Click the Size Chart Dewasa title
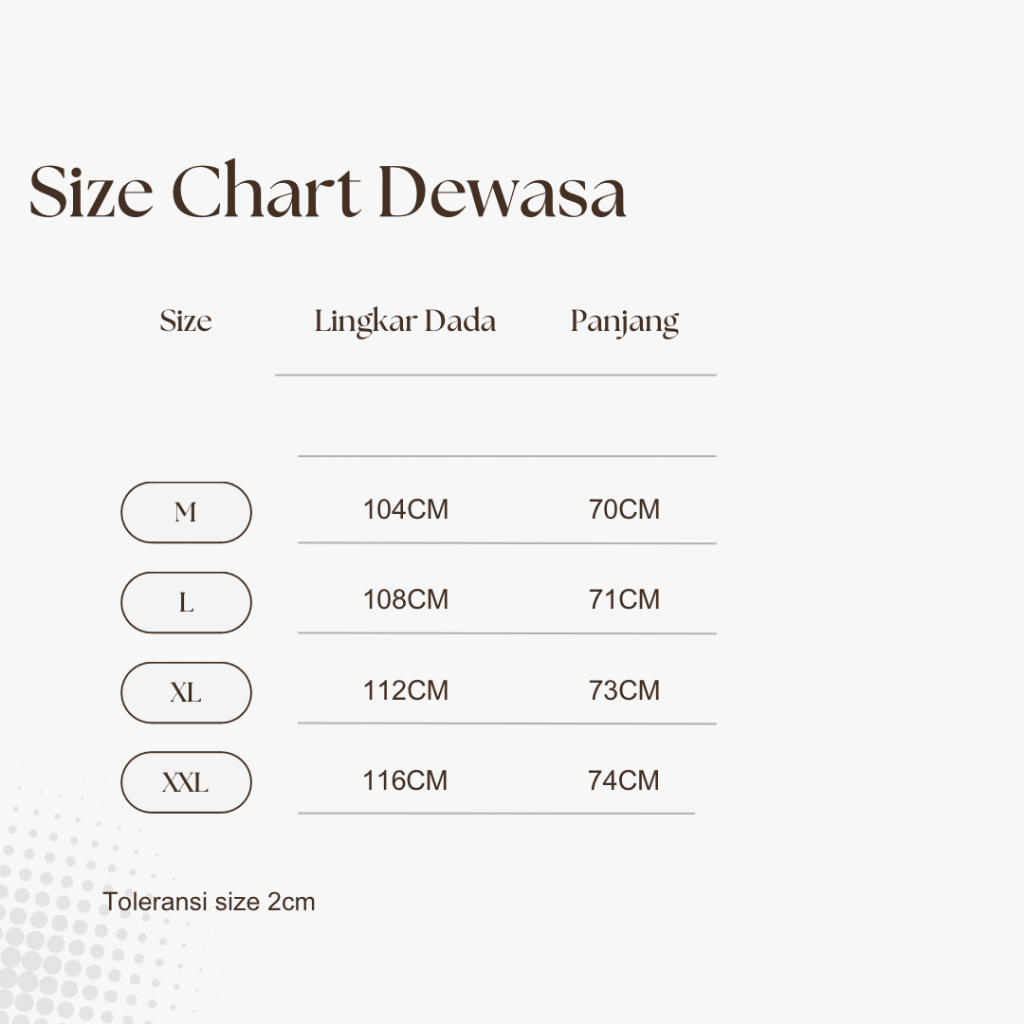The width and height of the screenshot is (1024, 1024). (x=328, y=192)
